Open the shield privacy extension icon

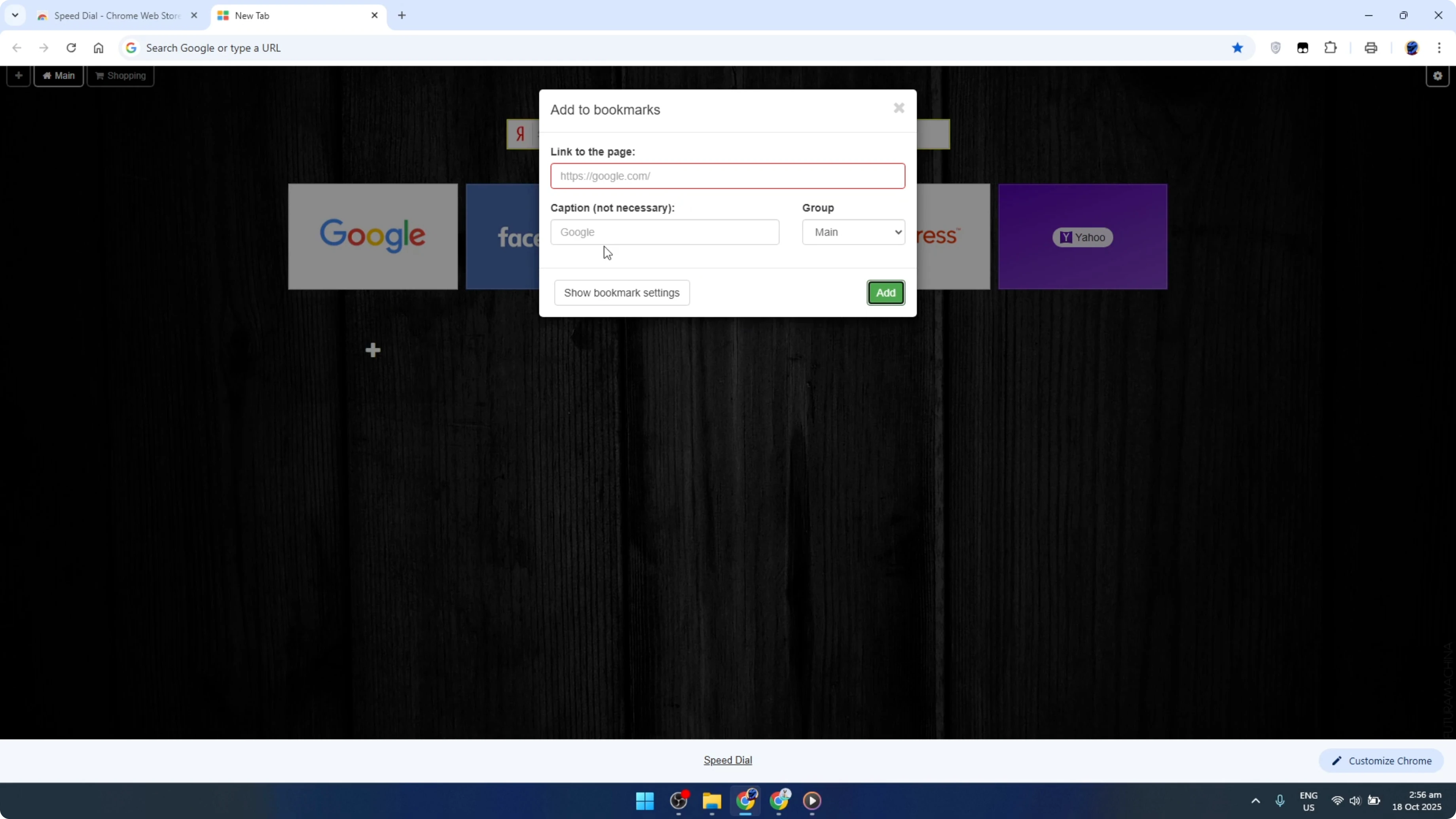click(1276, 48)
